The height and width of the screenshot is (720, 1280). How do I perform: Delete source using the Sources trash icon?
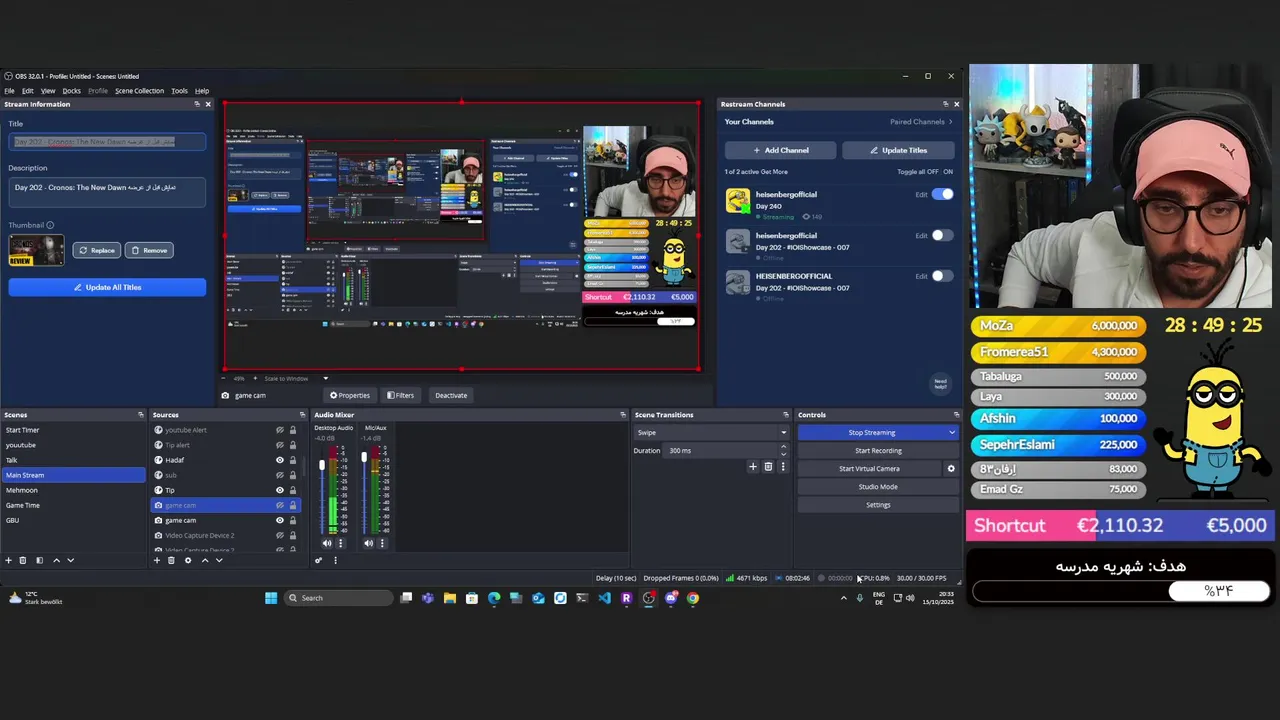[171, 560]
